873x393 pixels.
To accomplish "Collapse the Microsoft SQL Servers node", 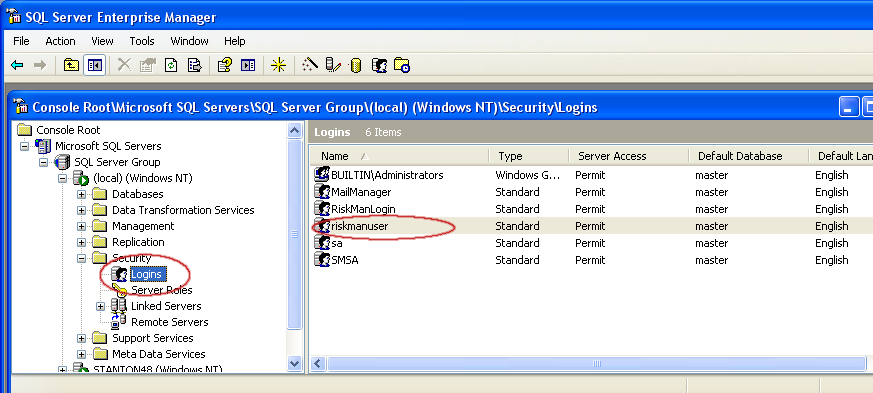I will pos(24,146).
